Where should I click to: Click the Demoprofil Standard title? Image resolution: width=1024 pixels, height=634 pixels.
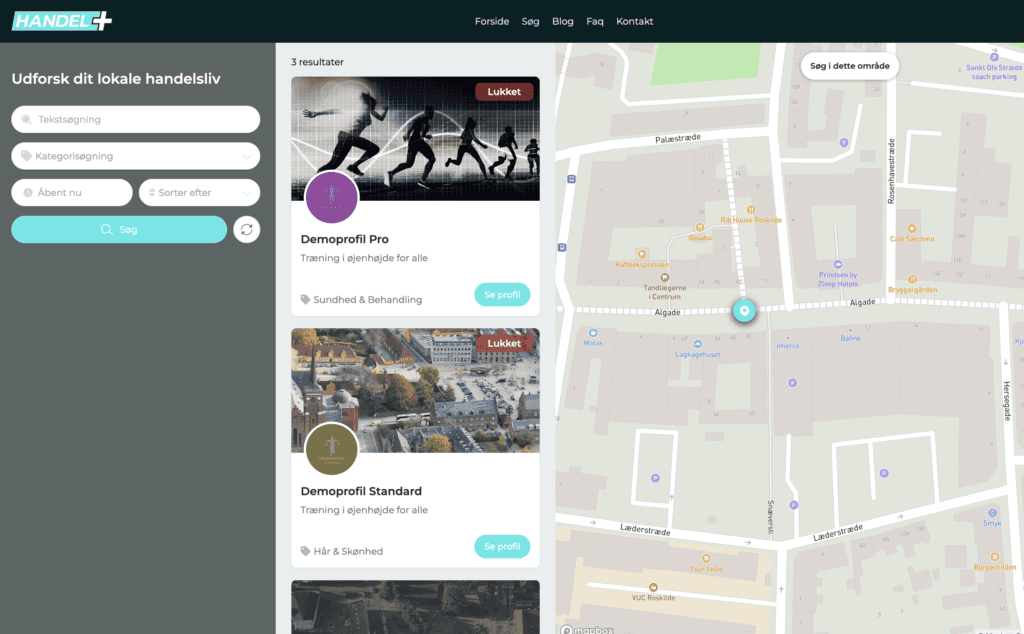click(x=361, y=491)
